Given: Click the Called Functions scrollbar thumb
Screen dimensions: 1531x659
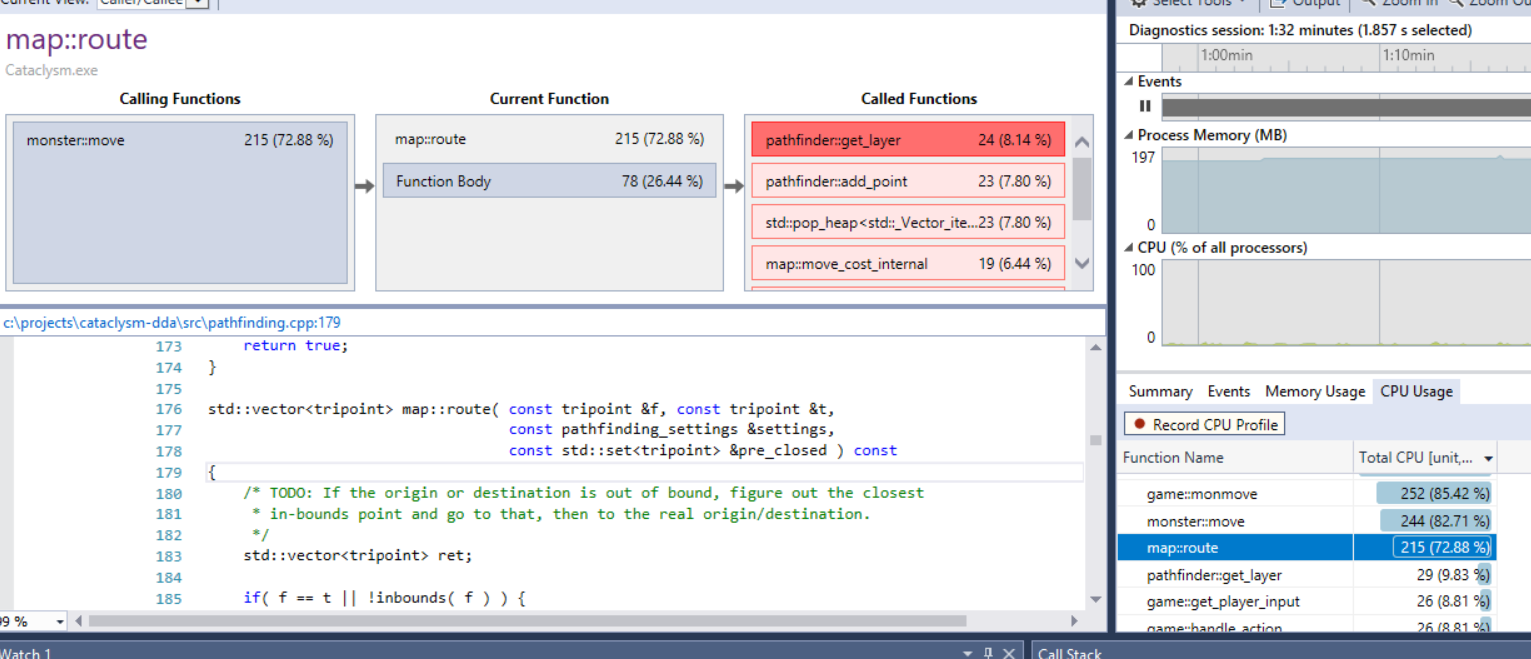Looking at the screenshot, I should pyautogui.click(x=1081, y=188).
